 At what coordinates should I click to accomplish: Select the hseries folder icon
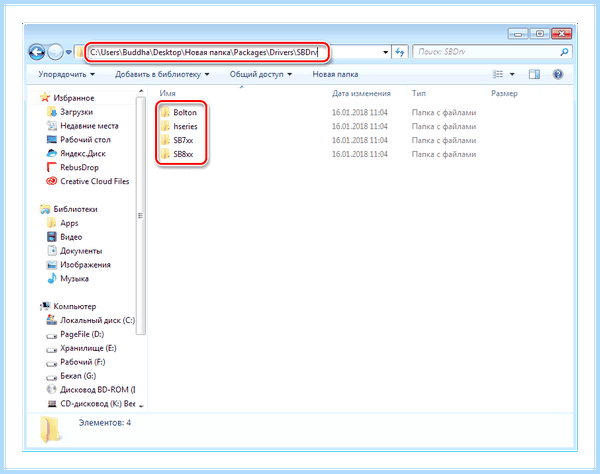click(165, 126)
